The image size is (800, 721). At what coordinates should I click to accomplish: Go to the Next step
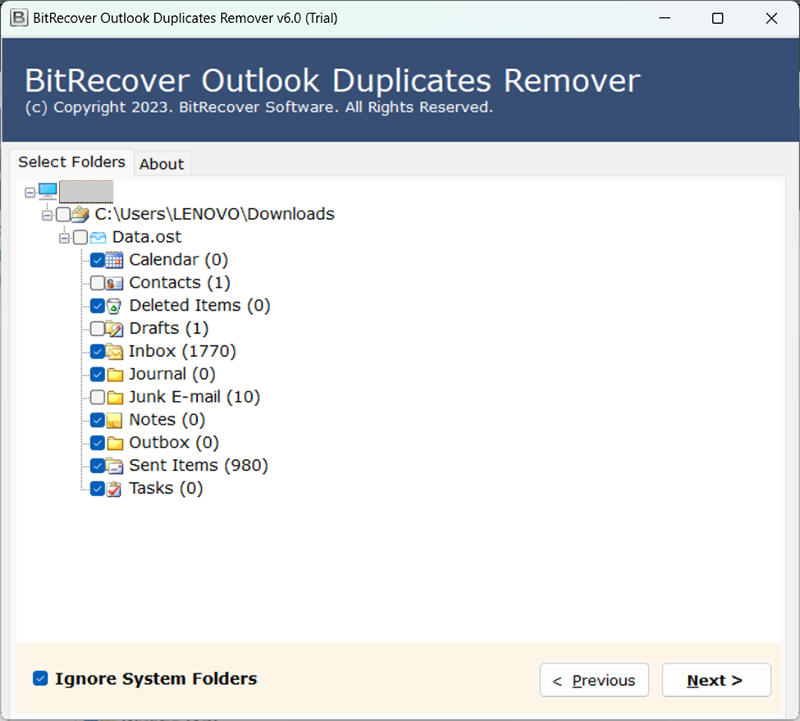click(x=716, y=680)
